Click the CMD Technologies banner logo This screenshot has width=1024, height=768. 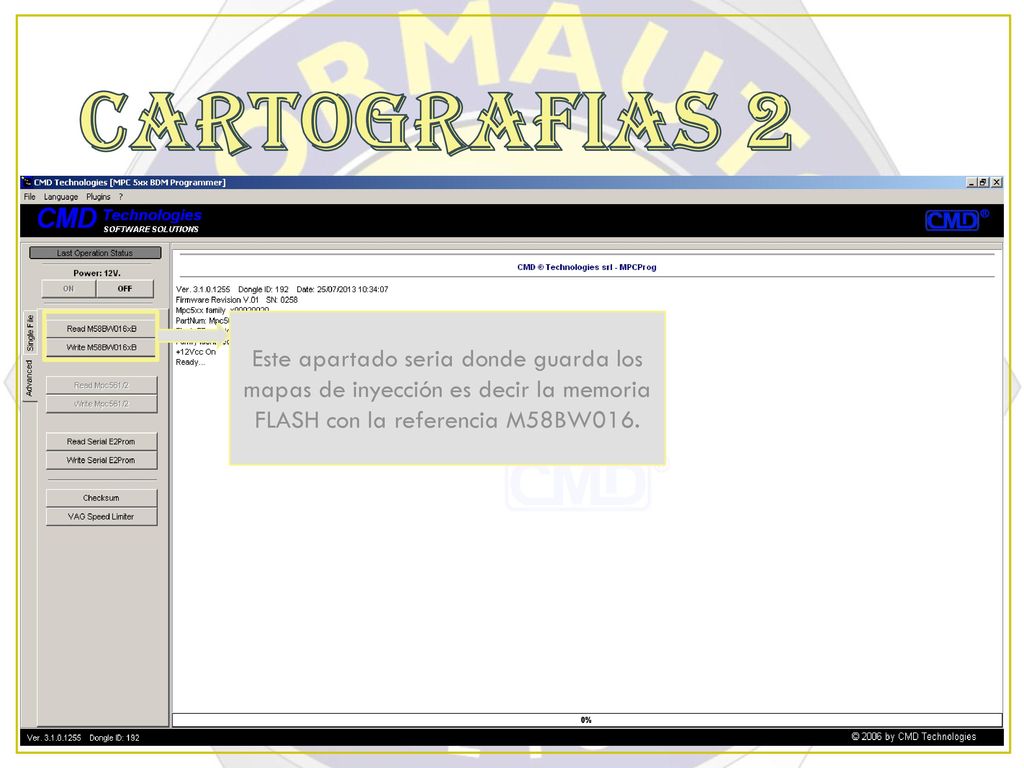(120, 220)
